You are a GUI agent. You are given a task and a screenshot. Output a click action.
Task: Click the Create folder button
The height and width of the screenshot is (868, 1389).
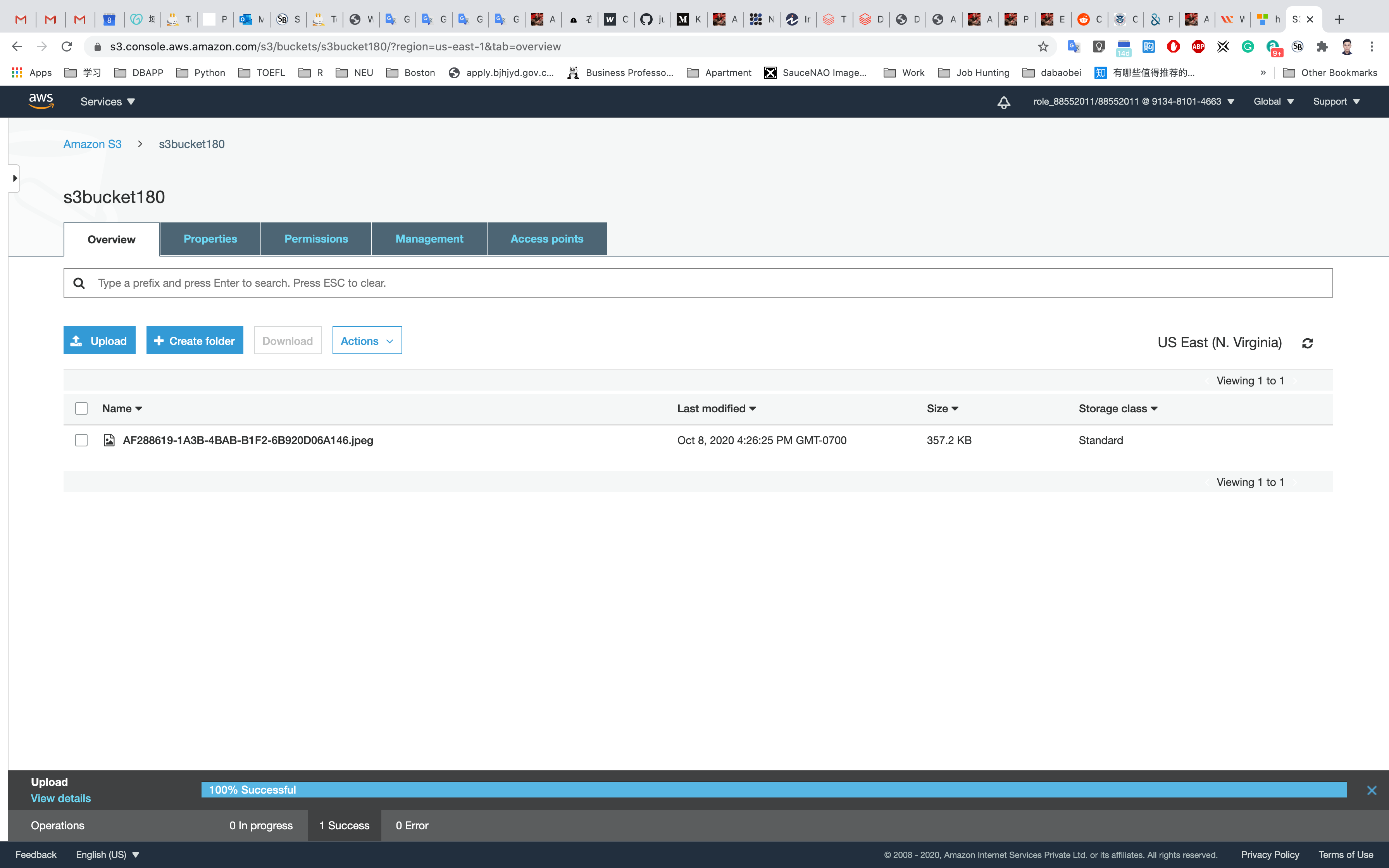[x=195, y=341]
